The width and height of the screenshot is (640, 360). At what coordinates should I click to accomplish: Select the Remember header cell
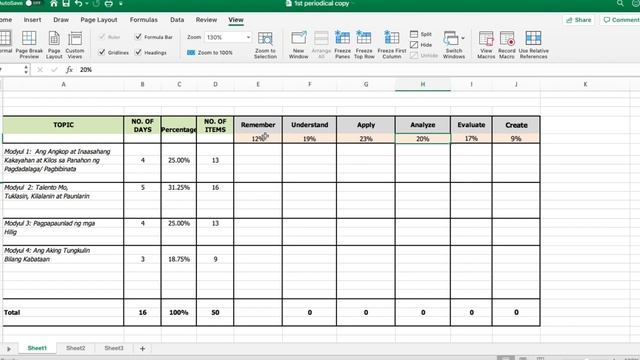[x=258, y=125]
